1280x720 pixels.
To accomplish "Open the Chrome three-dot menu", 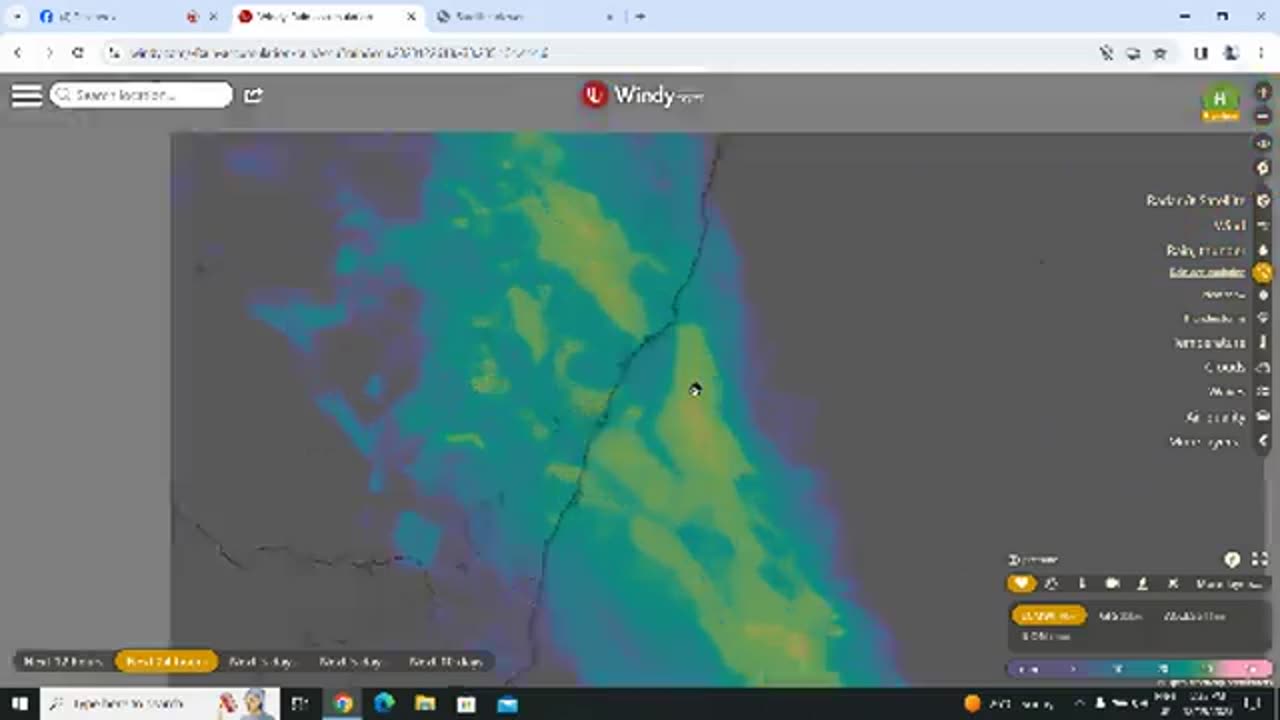I will coord(1260,53).
